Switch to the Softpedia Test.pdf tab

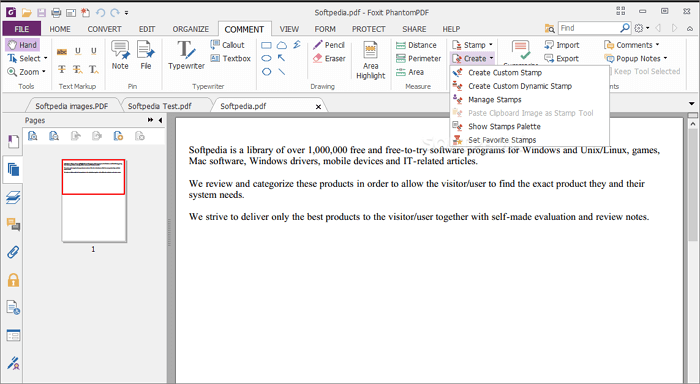tap(160, 106)
